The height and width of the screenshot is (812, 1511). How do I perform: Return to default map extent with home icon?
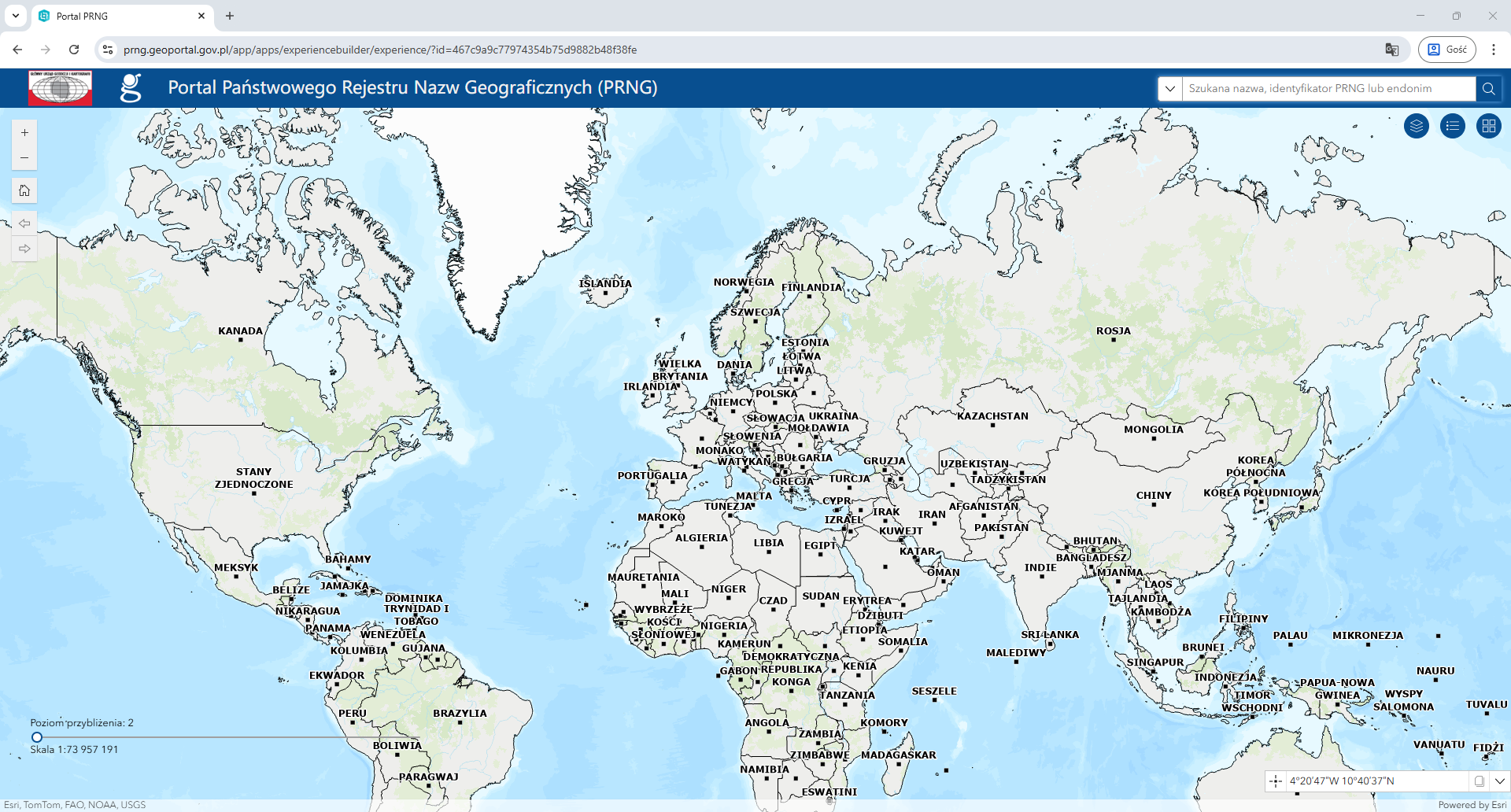point(24,190)
